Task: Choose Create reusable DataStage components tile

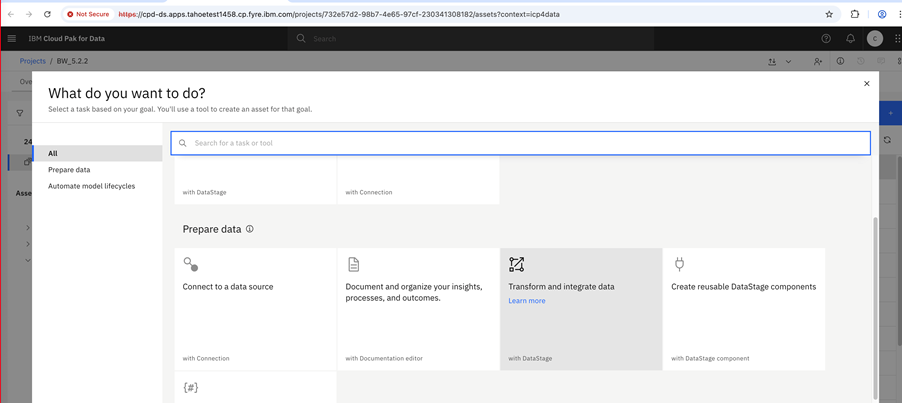Action: [x=744, y=309]
